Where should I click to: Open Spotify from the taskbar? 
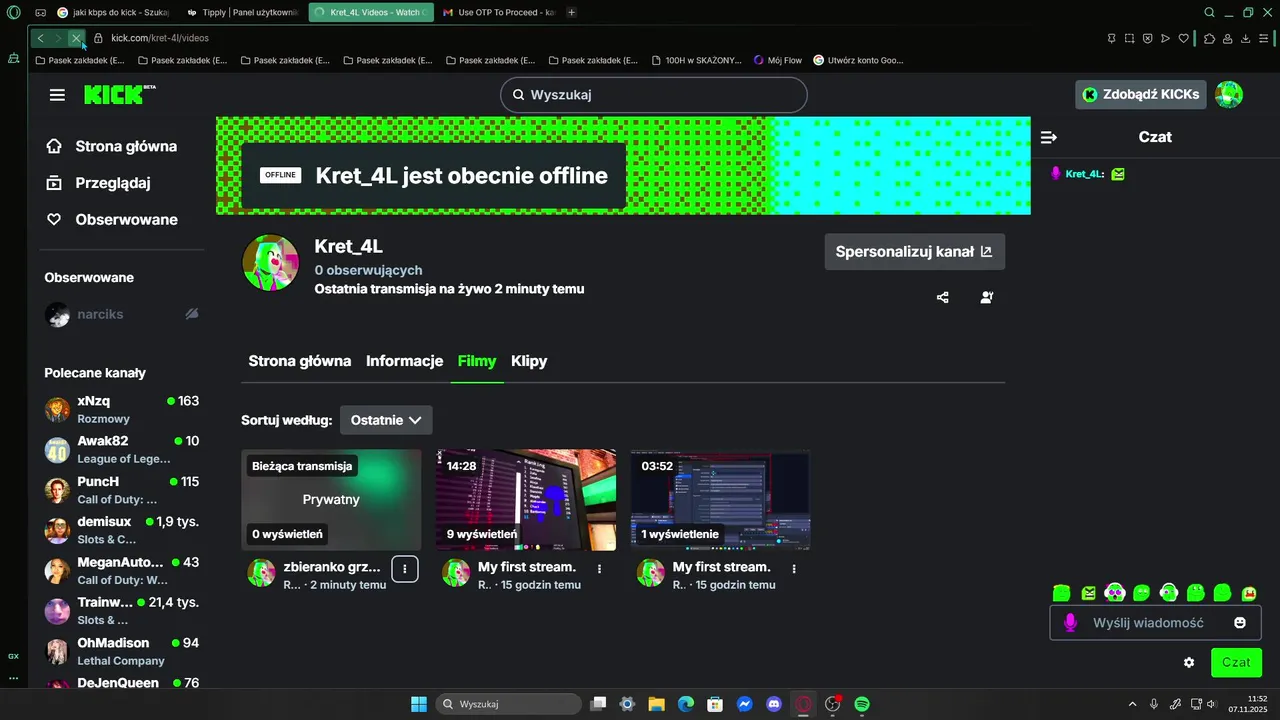(x=862, y=704)
